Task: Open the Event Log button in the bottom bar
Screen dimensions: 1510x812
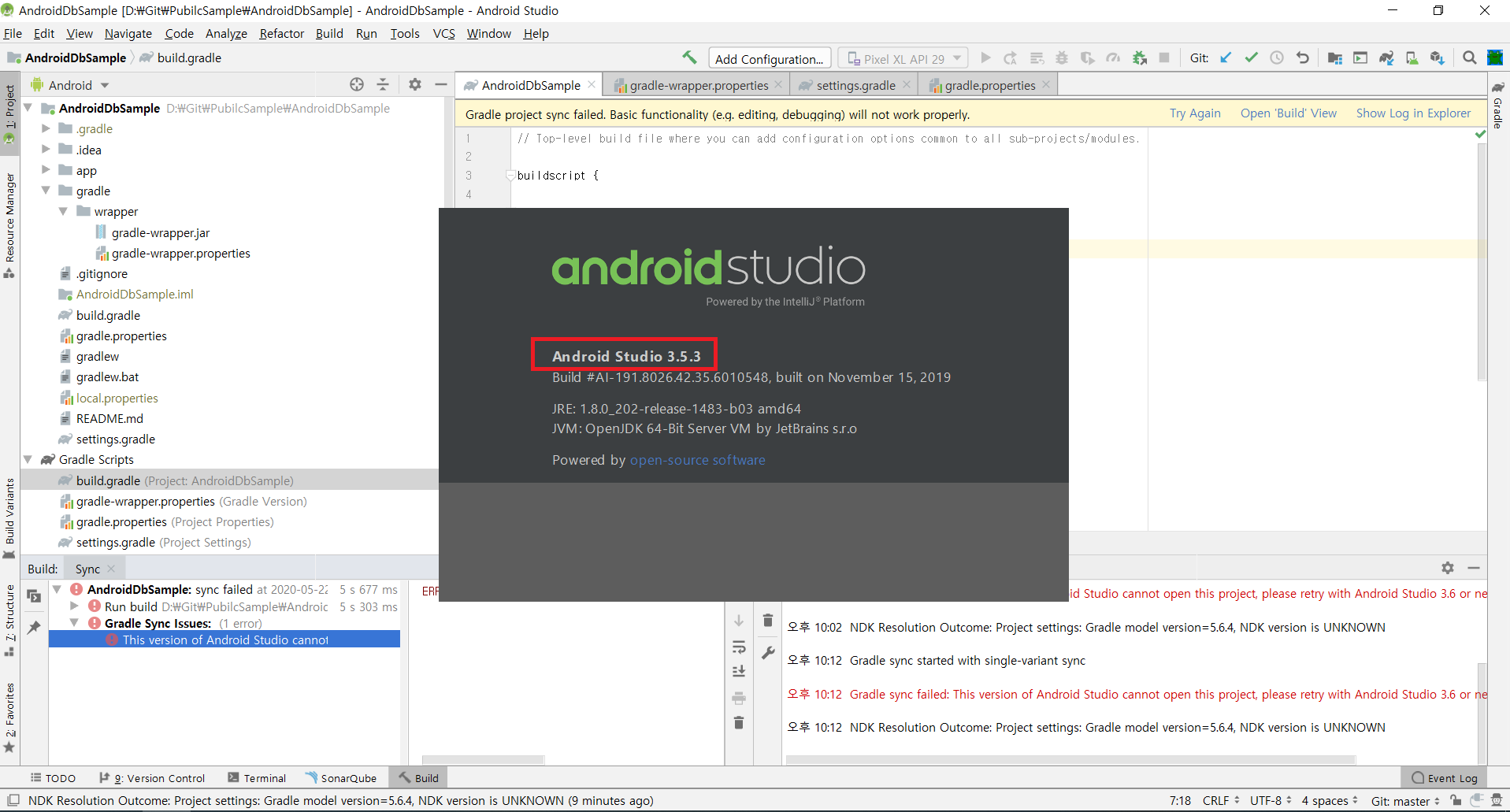Action: tap(1445, 778)
